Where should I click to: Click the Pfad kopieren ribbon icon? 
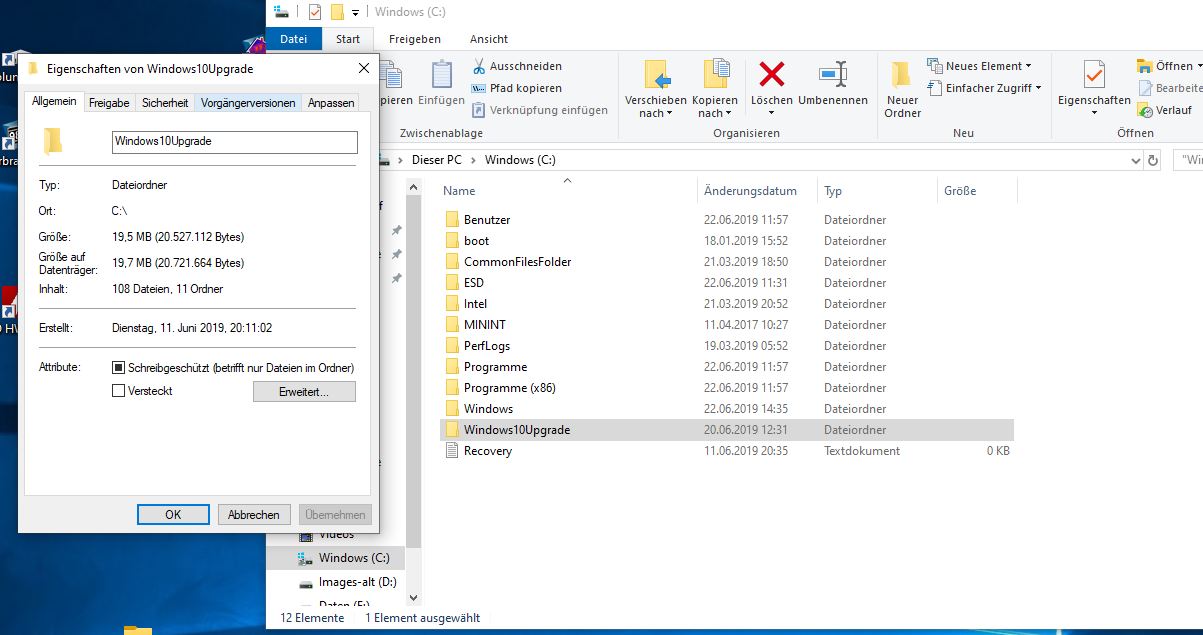point(479,88)
